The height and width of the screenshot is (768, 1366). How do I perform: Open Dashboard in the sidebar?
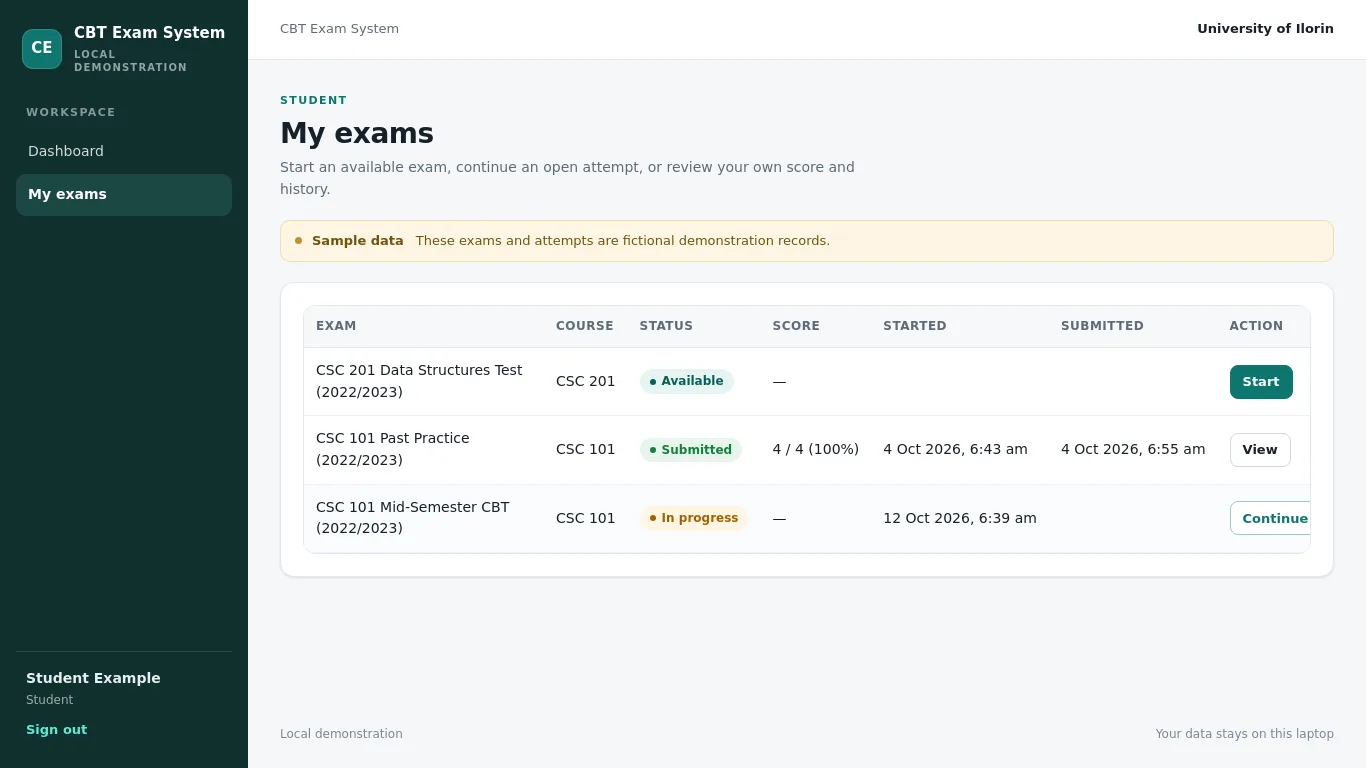coord(124,151)
